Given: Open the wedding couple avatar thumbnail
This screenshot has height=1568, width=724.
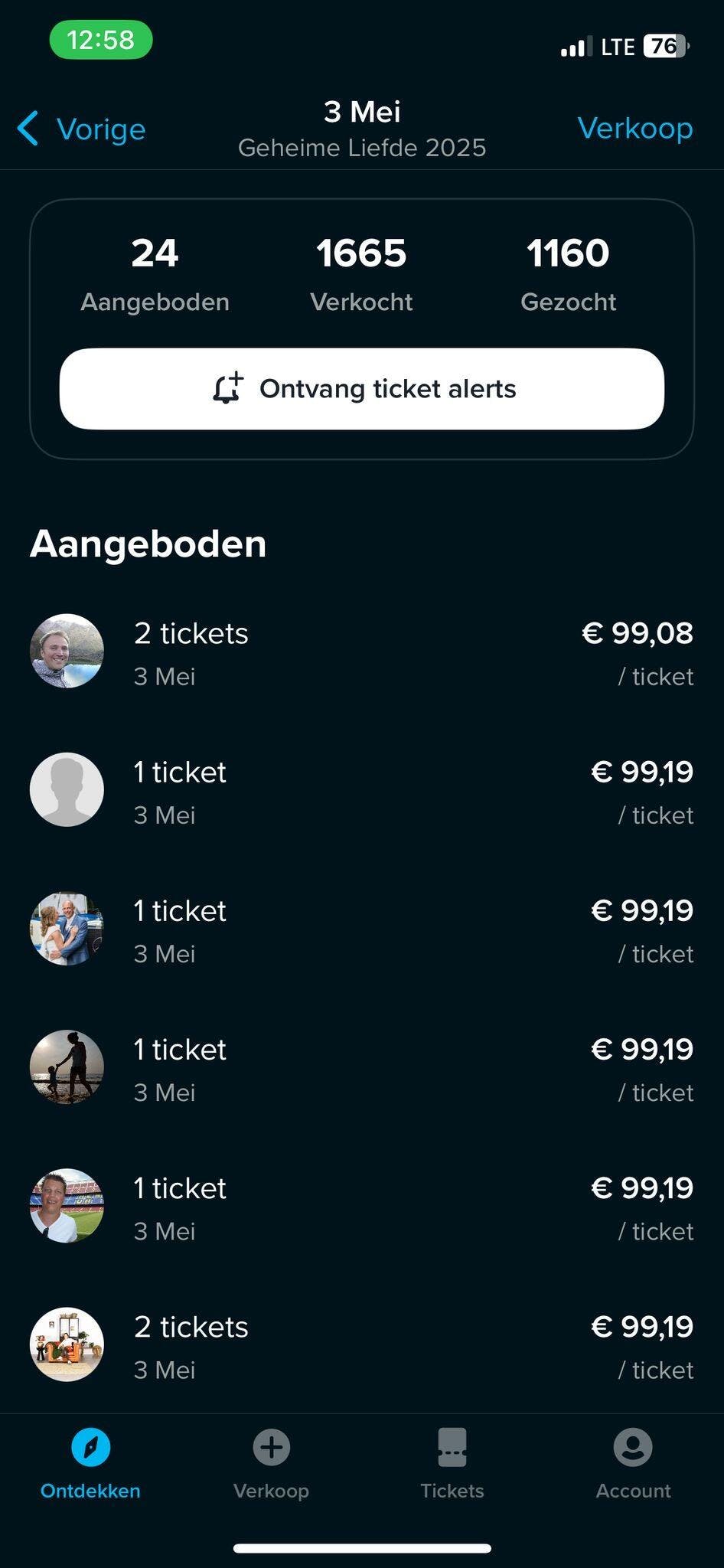Looking at the screenshot, I should (x=67, y=928).
